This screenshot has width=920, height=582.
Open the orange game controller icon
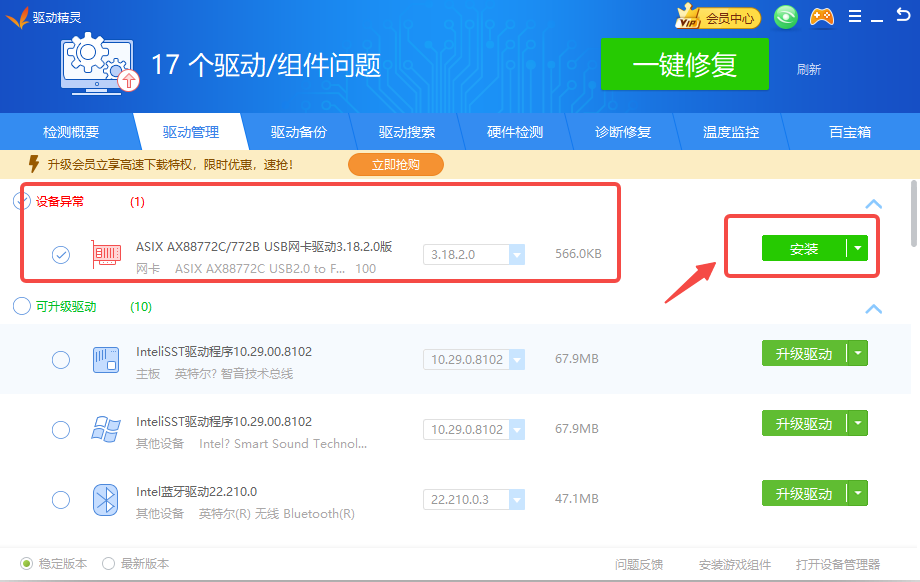point(821,17)
